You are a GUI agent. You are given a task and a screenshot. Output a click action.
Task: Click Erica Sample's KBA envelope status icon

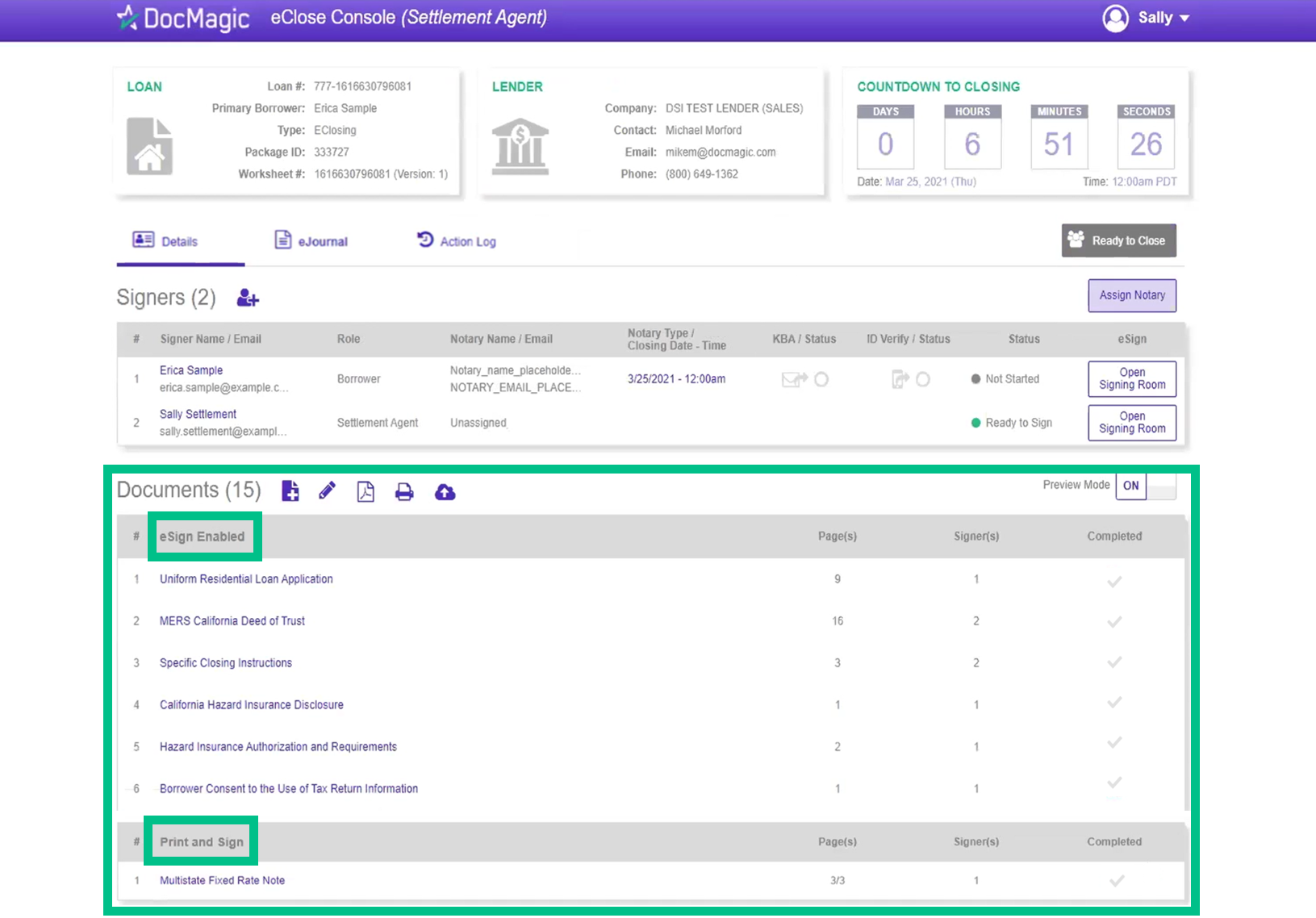coord(795,379)
